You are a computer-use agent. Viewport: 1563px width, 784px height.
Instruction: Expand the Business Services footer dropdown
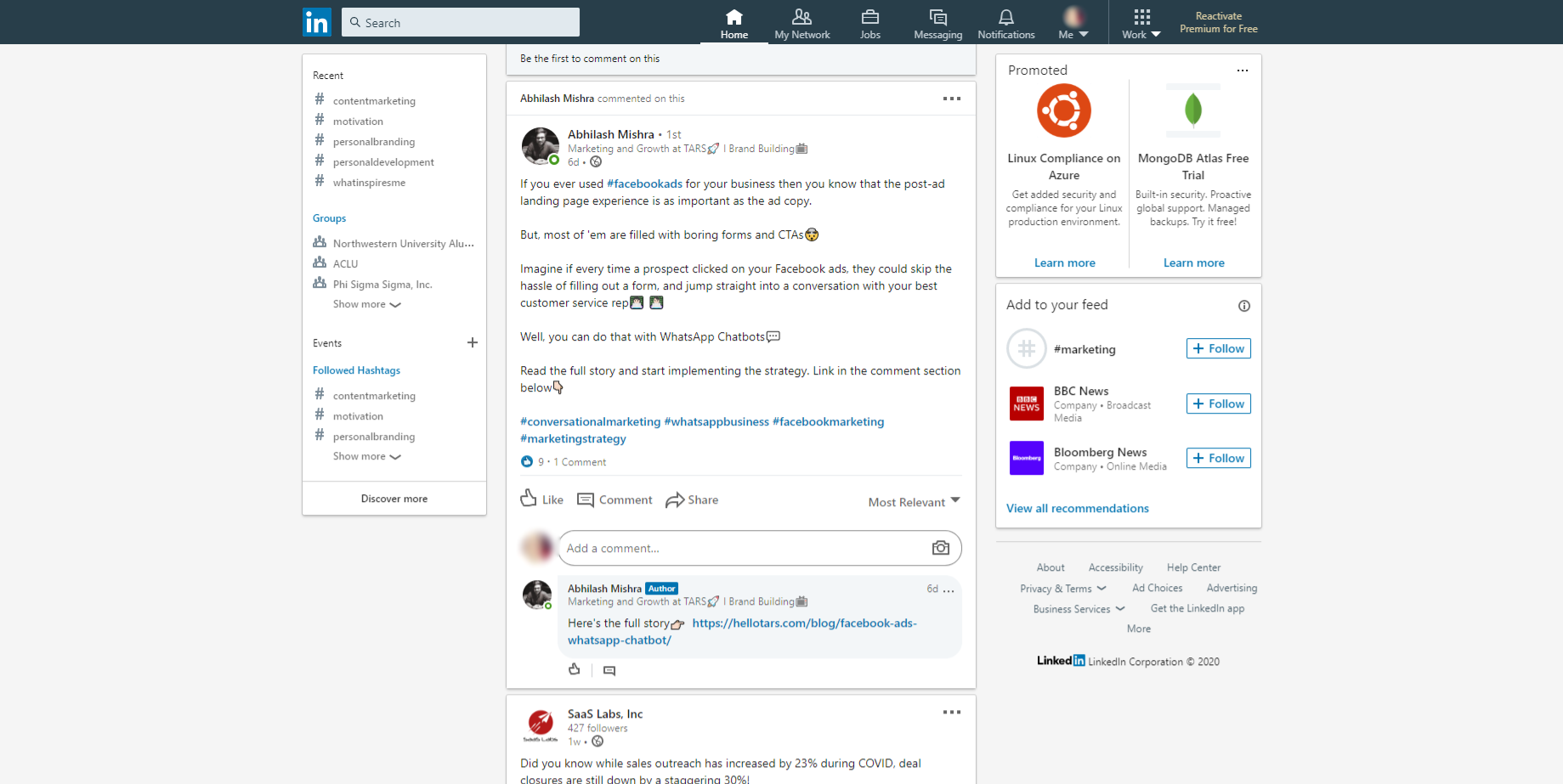point(1079,609)
